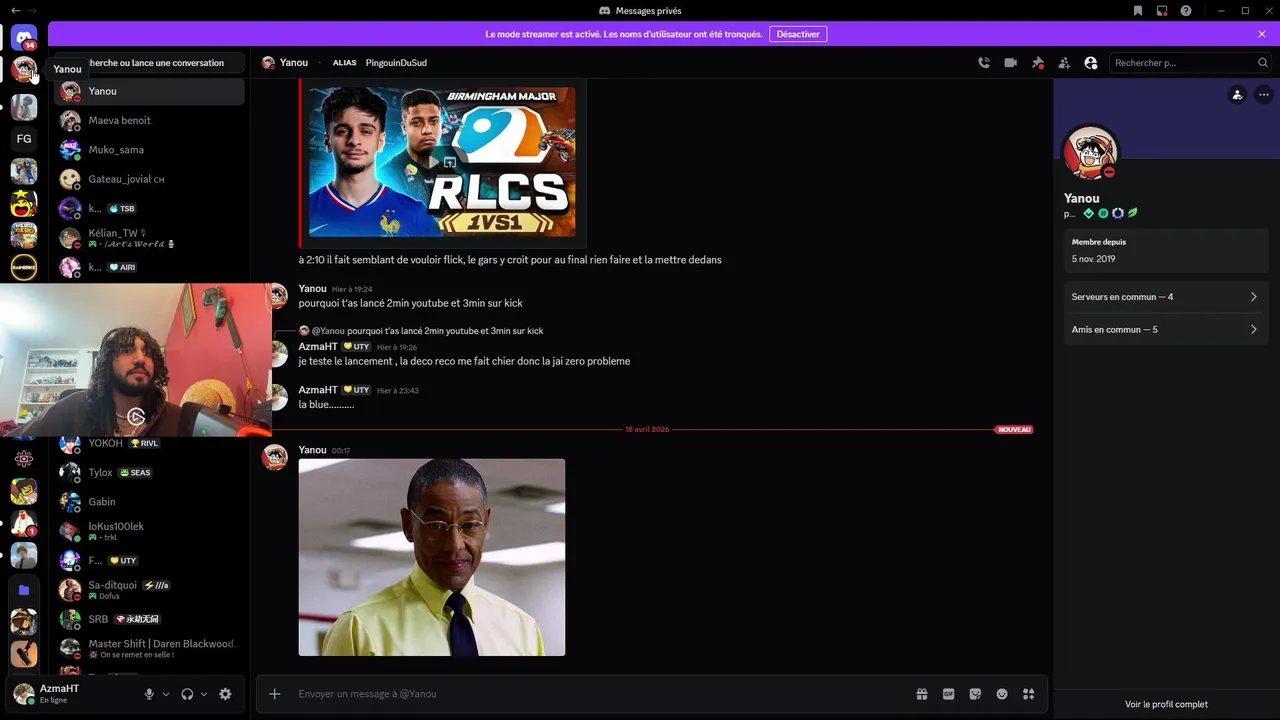Open microphone input options arrow
The width and height of the screenshot is (1280, 720).
click(166, 694)
